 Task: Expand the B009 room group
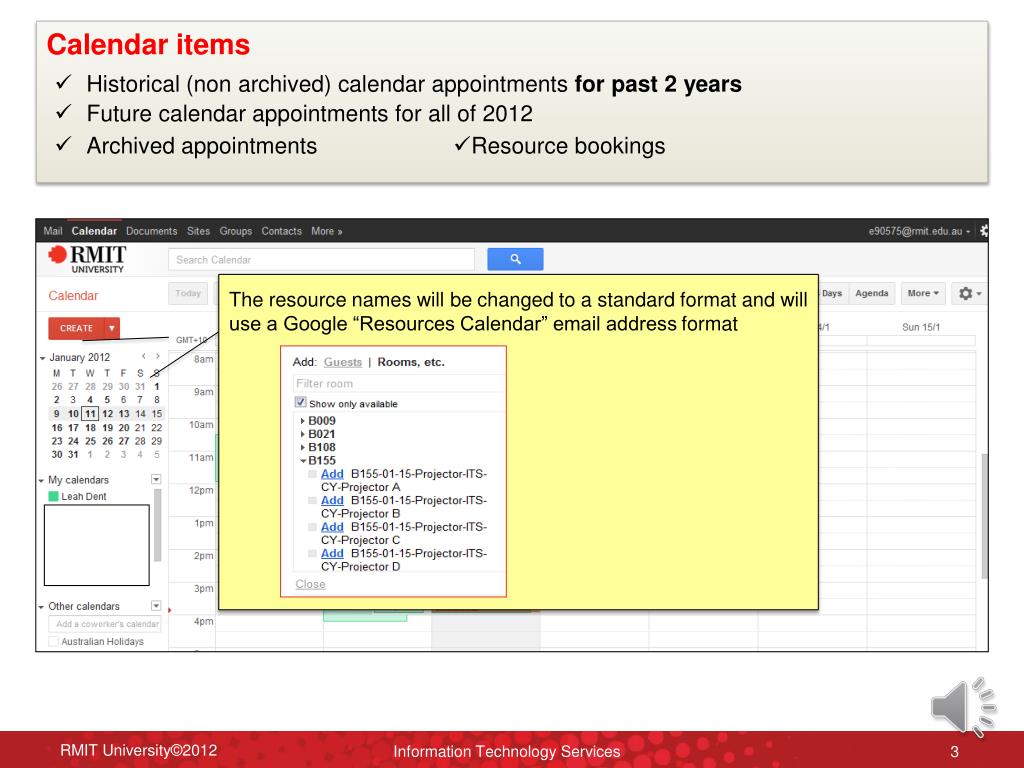click(x=302, y=421)
